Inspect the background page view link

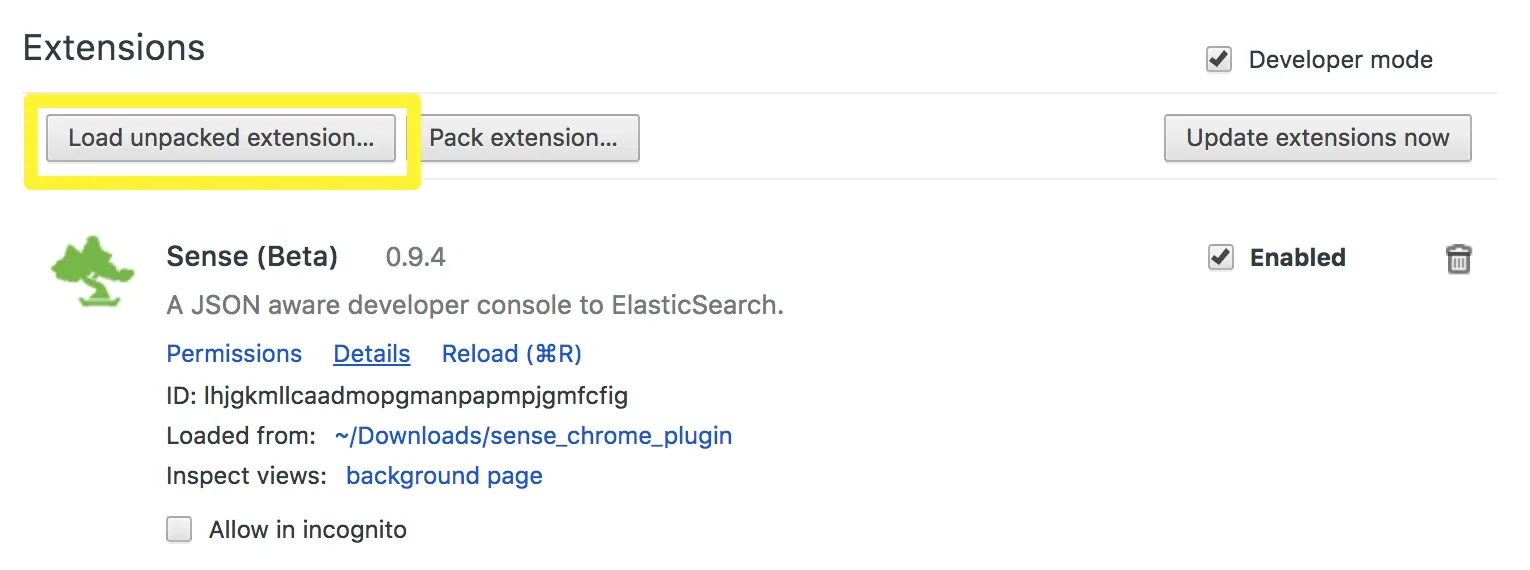pos(444,476)
